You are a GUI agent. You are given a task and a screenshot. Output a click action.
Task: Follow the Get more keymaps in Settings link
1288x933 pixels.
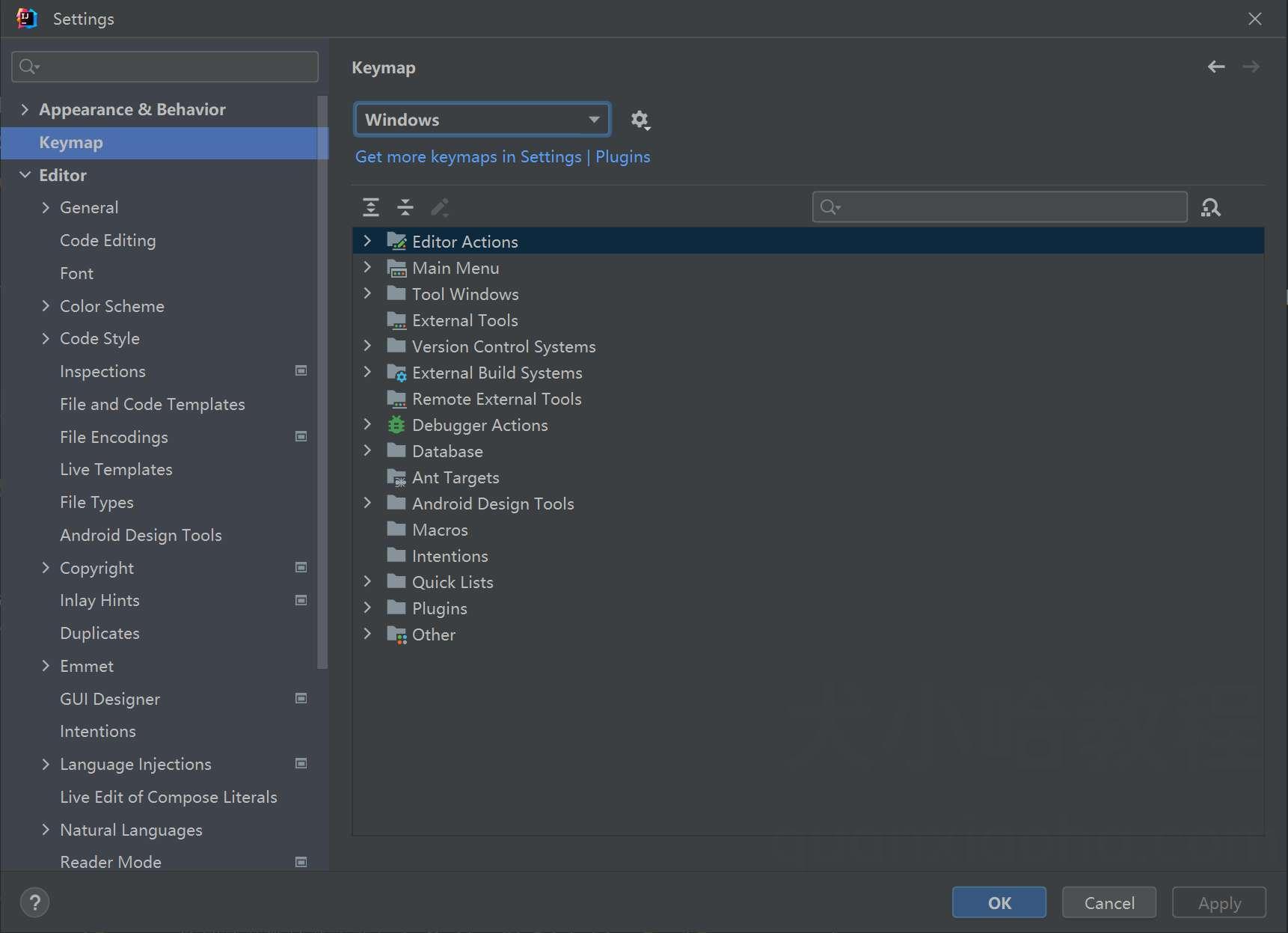click(503, 156)
